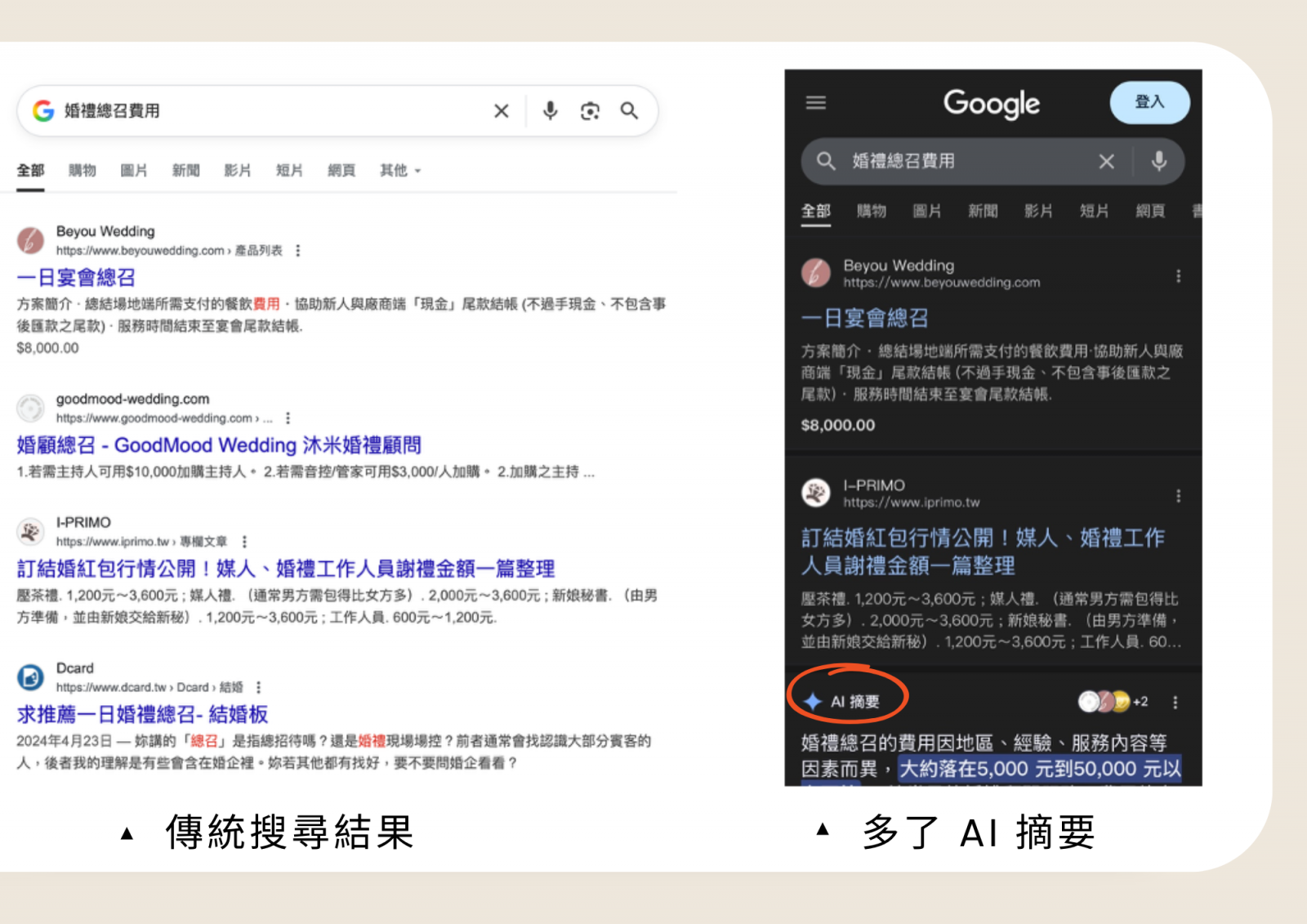The height and width of the screenshot is (924, 1307).
Task: Click the desktop magnifier search icon
Action: point(629,111)
